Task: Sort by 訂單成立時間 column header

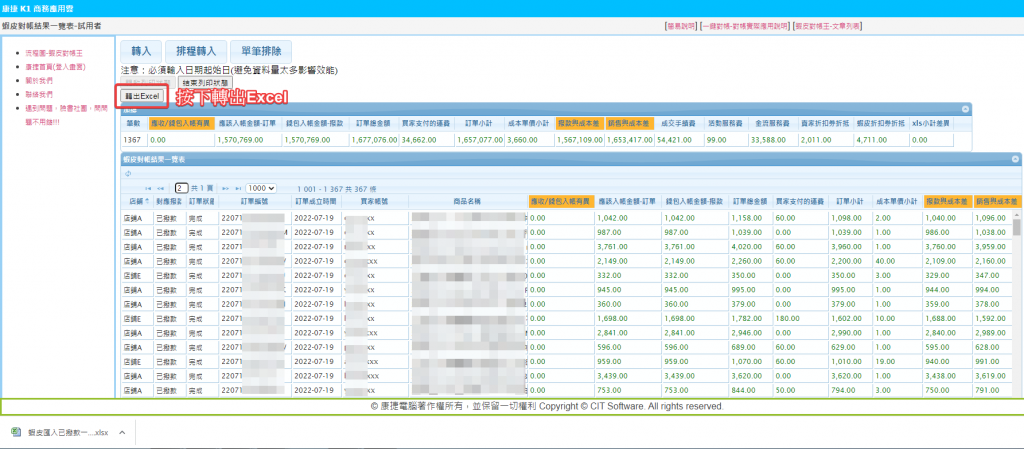Action: [x=318, y=201]
